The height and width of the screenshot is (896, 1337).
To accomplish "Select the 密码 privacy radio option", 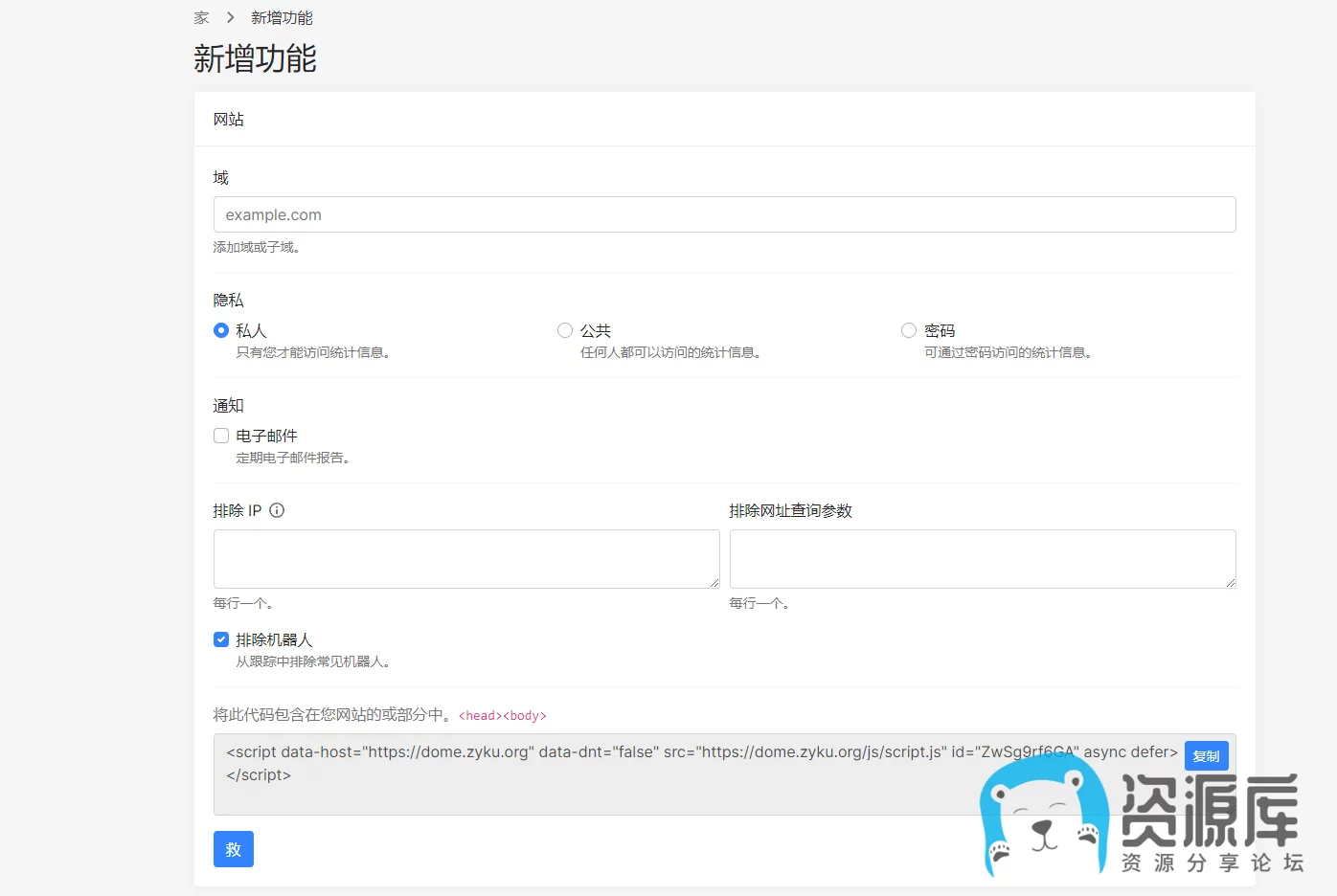I will click(x=909, y=330).
